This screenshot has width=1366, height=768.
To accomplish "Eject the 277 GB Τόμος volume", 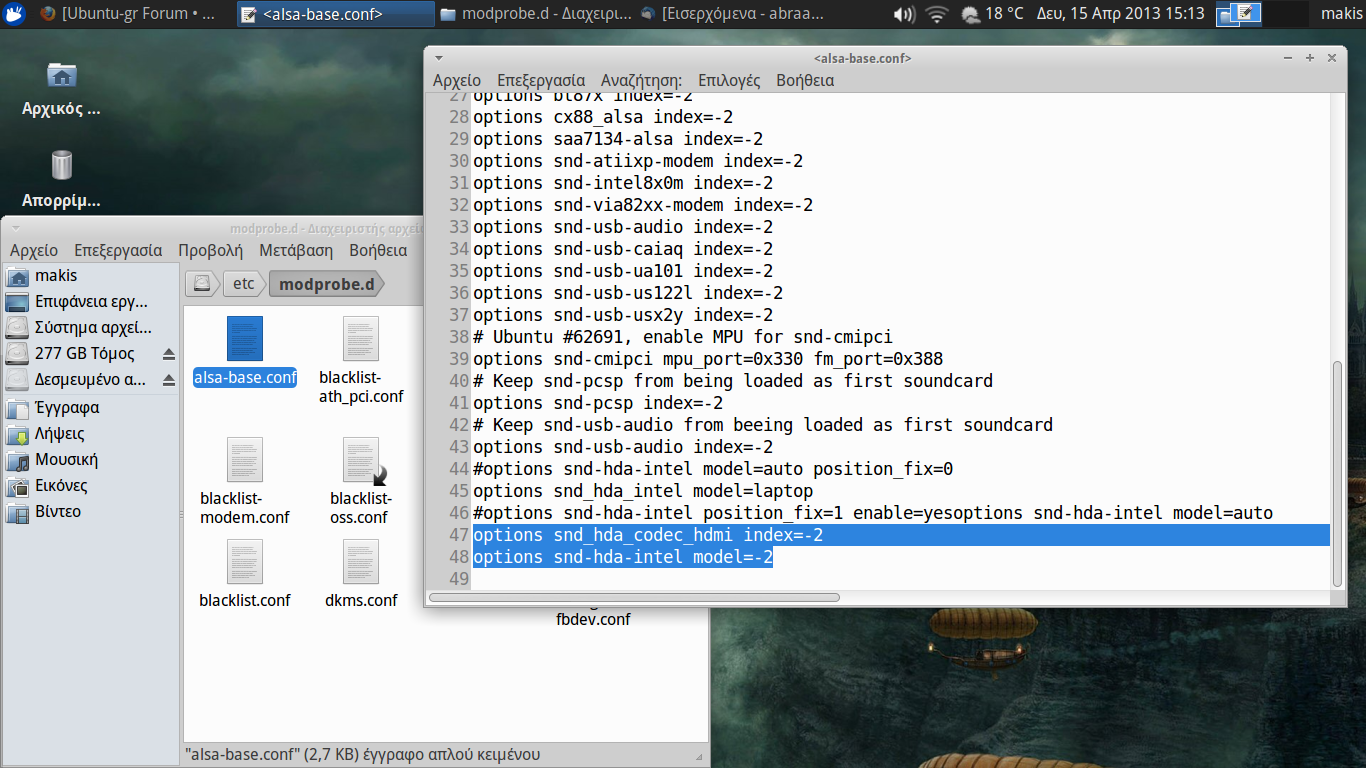I will click(168, 354).
